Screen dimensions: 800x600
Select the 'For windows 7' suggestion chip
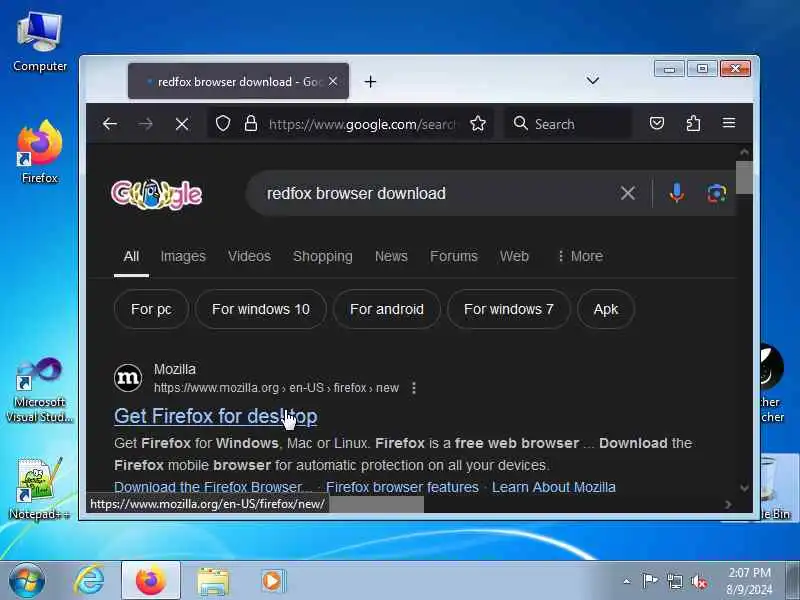(x=509, y=309)
